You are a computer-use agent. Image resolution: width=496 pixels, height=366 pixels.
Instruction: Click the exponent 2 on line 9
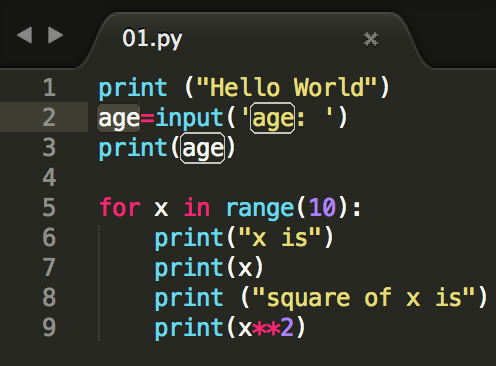coord(287,327)
